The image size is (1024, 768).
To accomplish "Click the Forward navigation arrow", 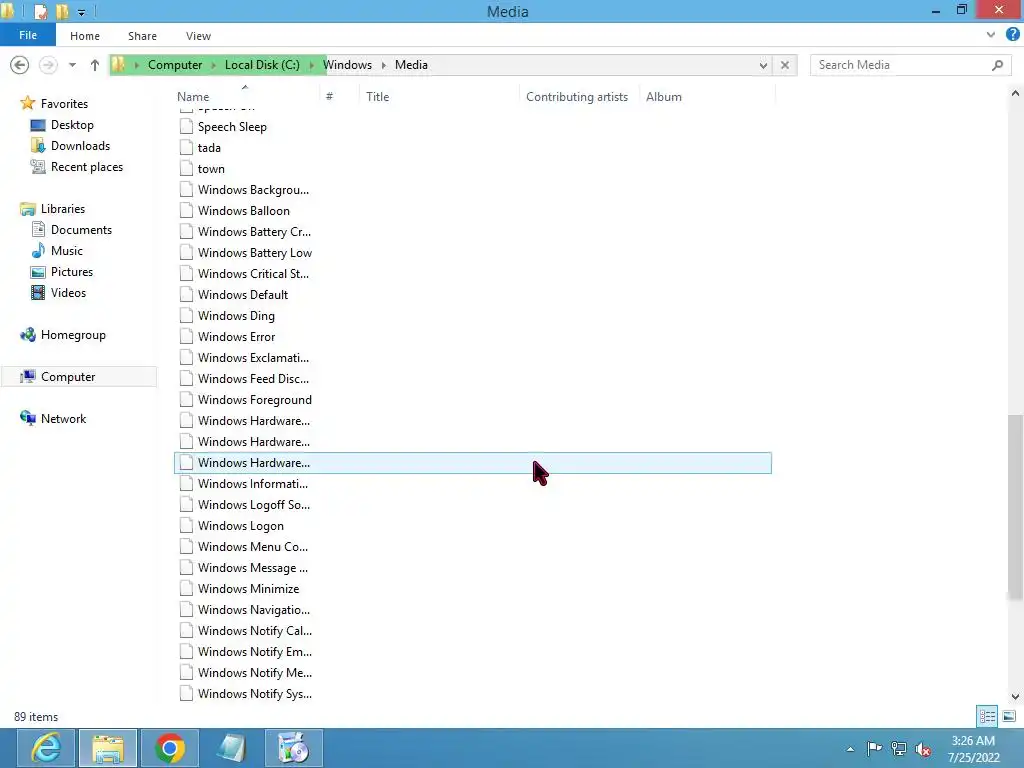I will tap(48, 65).
